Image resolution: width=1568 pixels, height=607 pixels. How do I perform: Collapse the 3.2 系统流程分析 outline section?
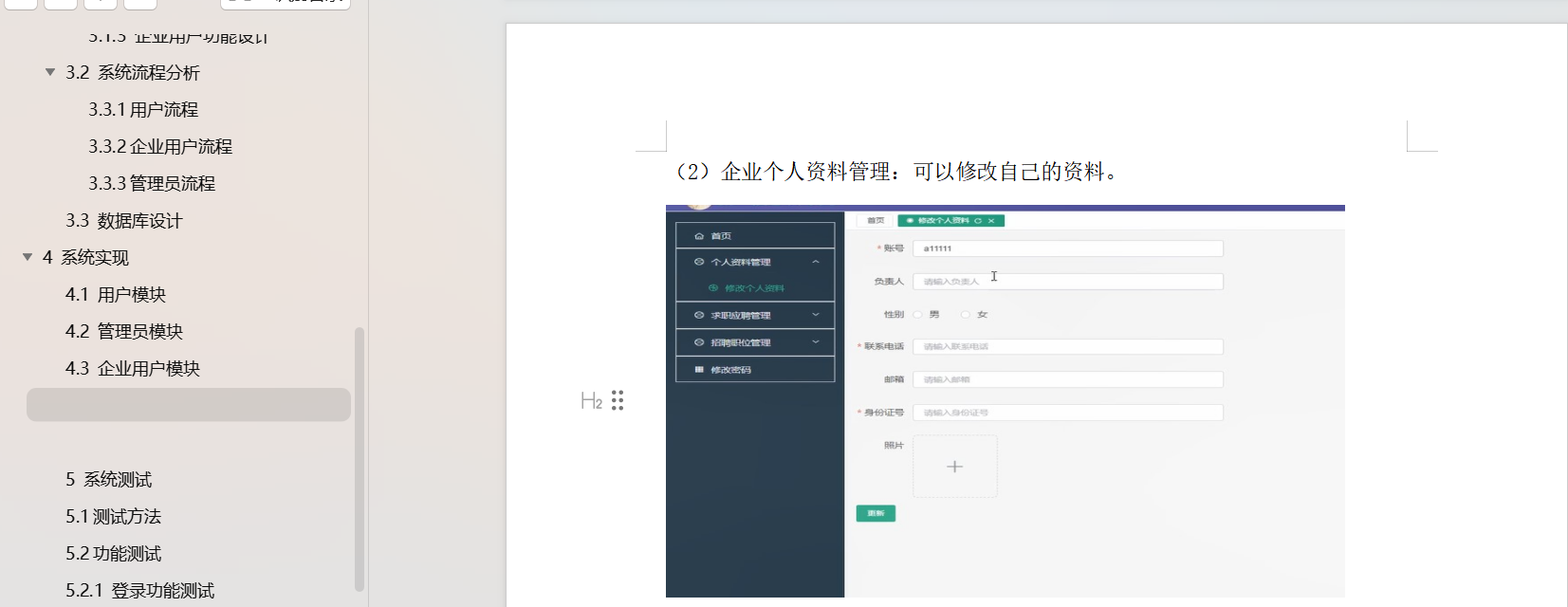[50, 72]
